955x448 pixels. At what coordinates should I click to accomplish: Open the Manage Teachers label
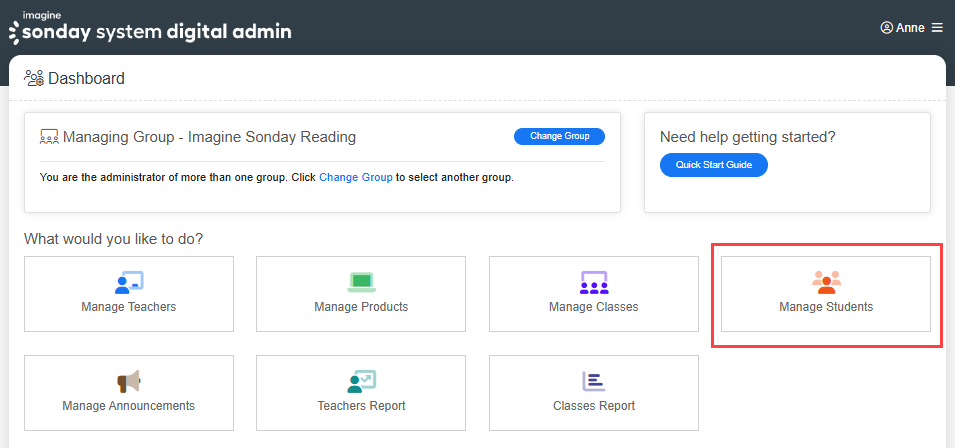[129, 307]
